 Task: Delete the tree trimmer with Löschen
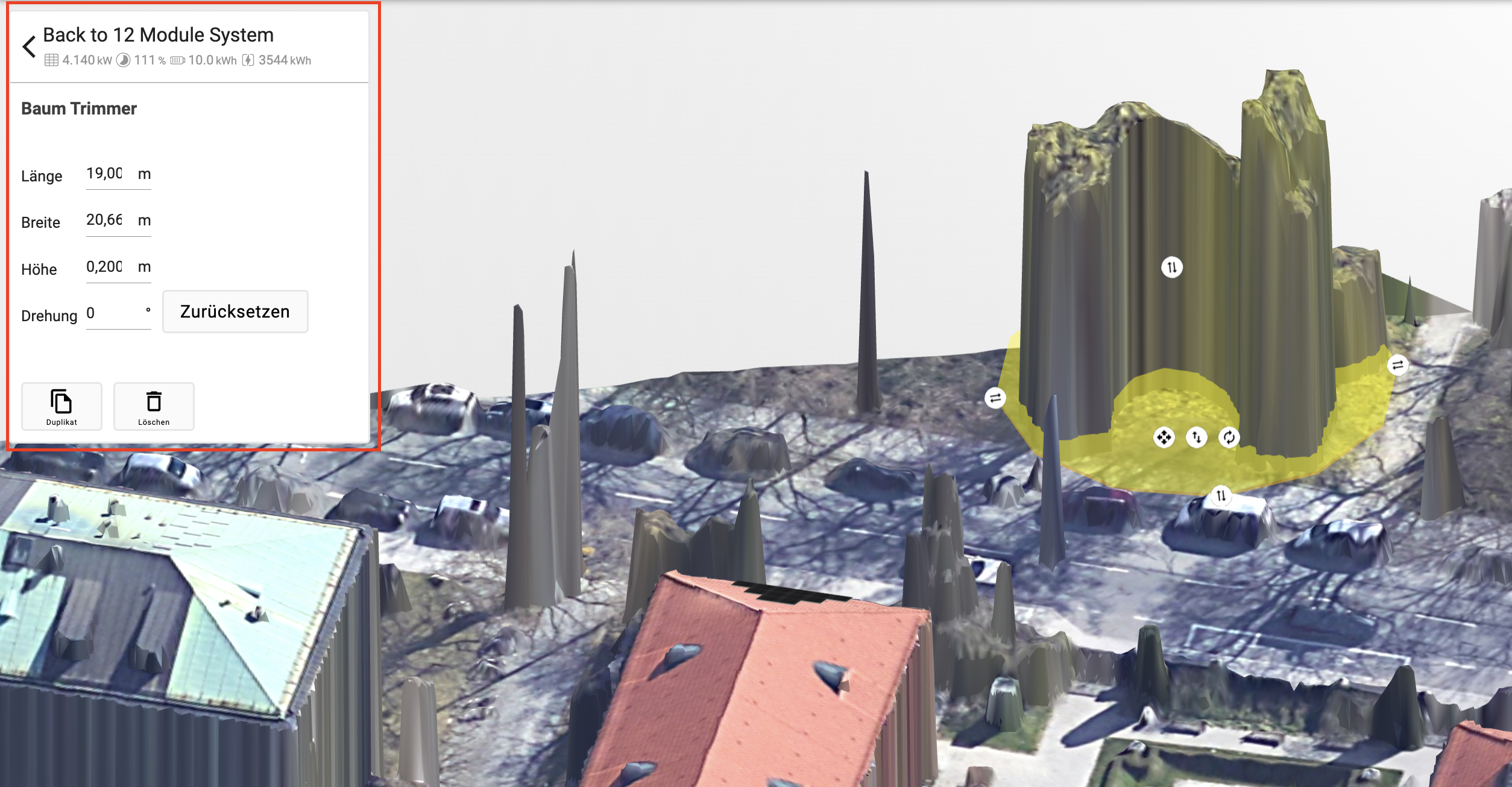coord(154,406)
